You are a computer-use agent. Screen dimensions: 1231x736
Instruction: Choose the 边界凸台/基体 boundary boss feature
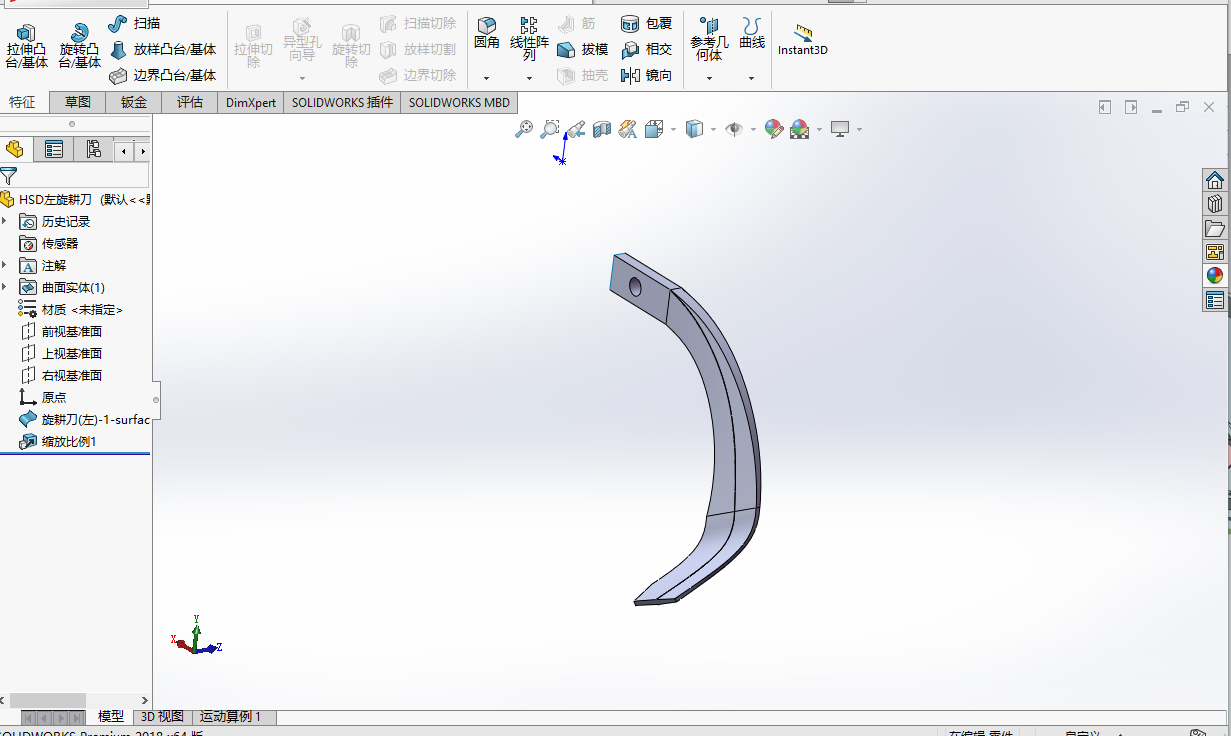pos(162,75)
